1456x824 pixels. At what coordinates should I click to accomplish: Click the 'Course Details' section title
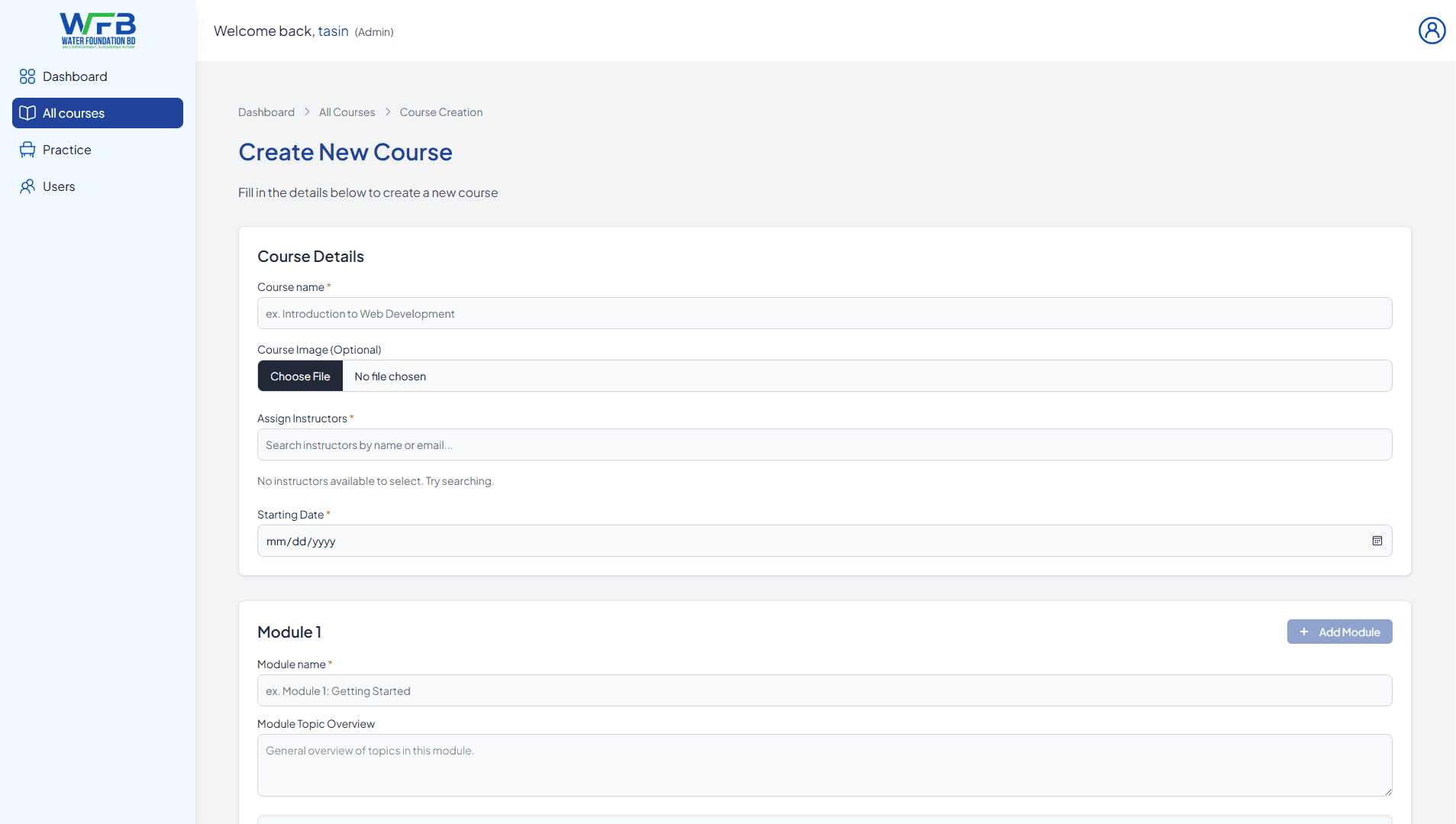(311, 257)
